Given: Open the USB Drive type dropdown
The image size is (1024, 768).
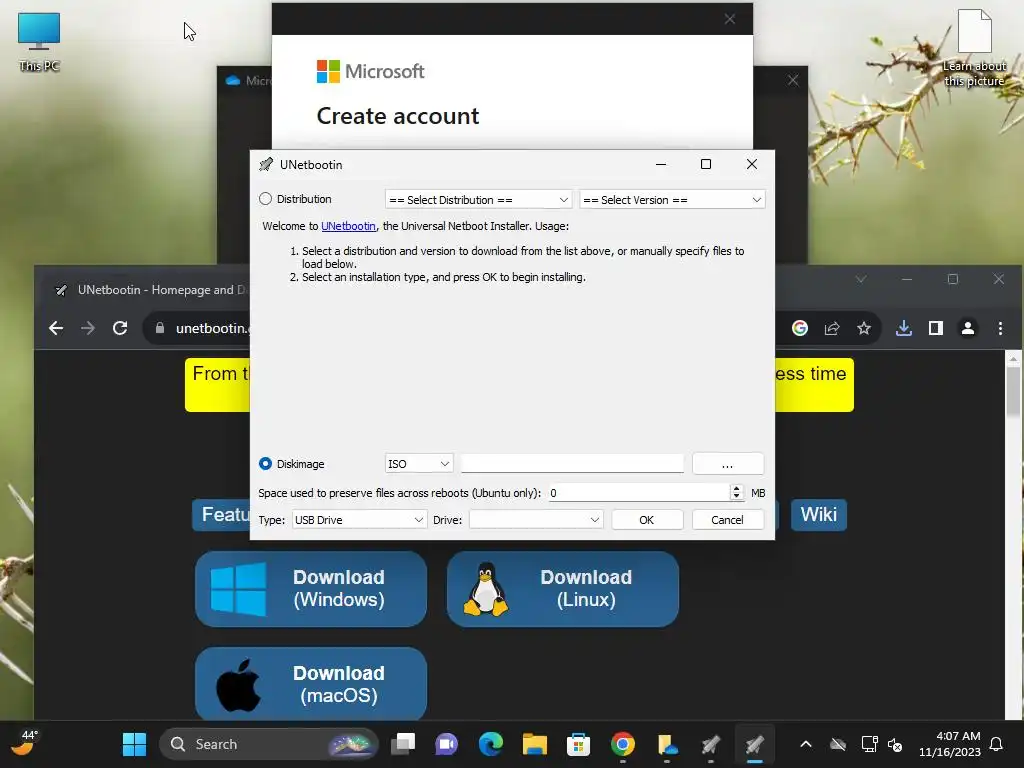Looking at the screenshot, I should click(359, 520).
